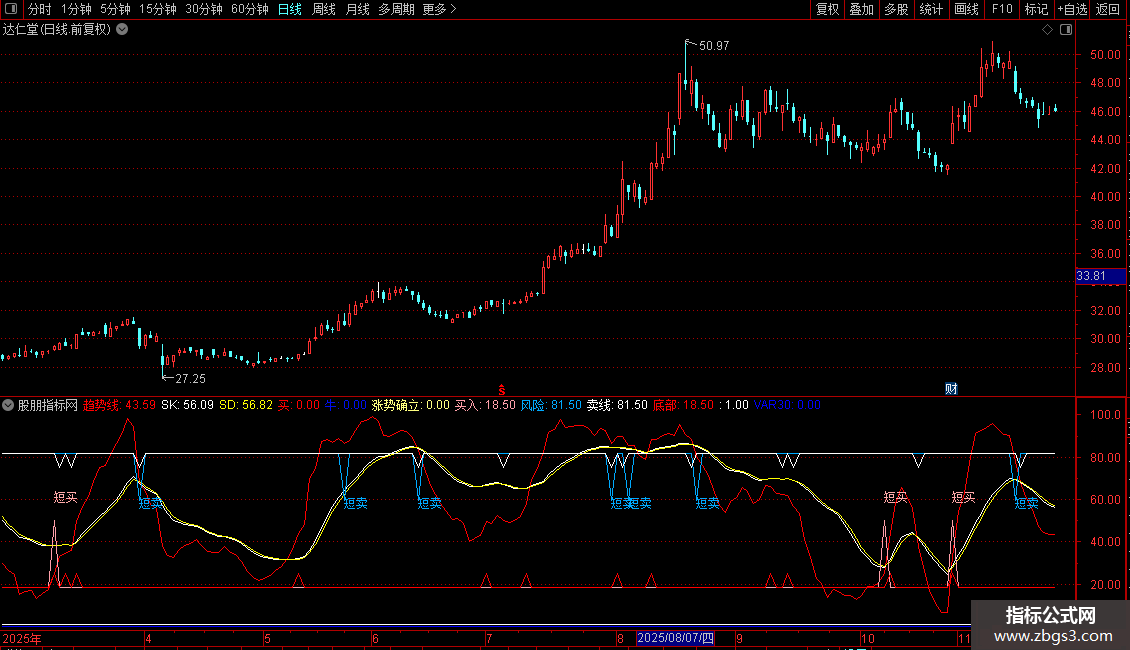Open the 画线 drawing tools
The image size is (1130, 650).
(x=966, y=9)
